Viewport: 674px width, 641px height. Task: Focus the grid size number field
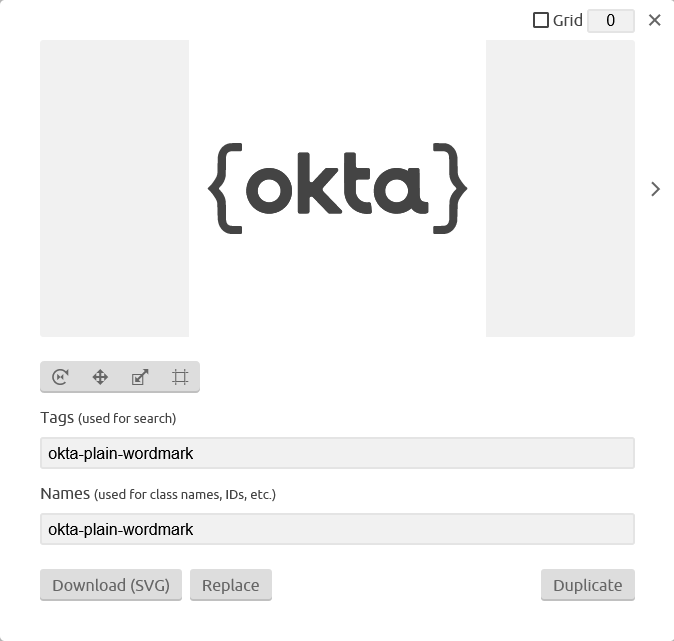tap(611, 21)
